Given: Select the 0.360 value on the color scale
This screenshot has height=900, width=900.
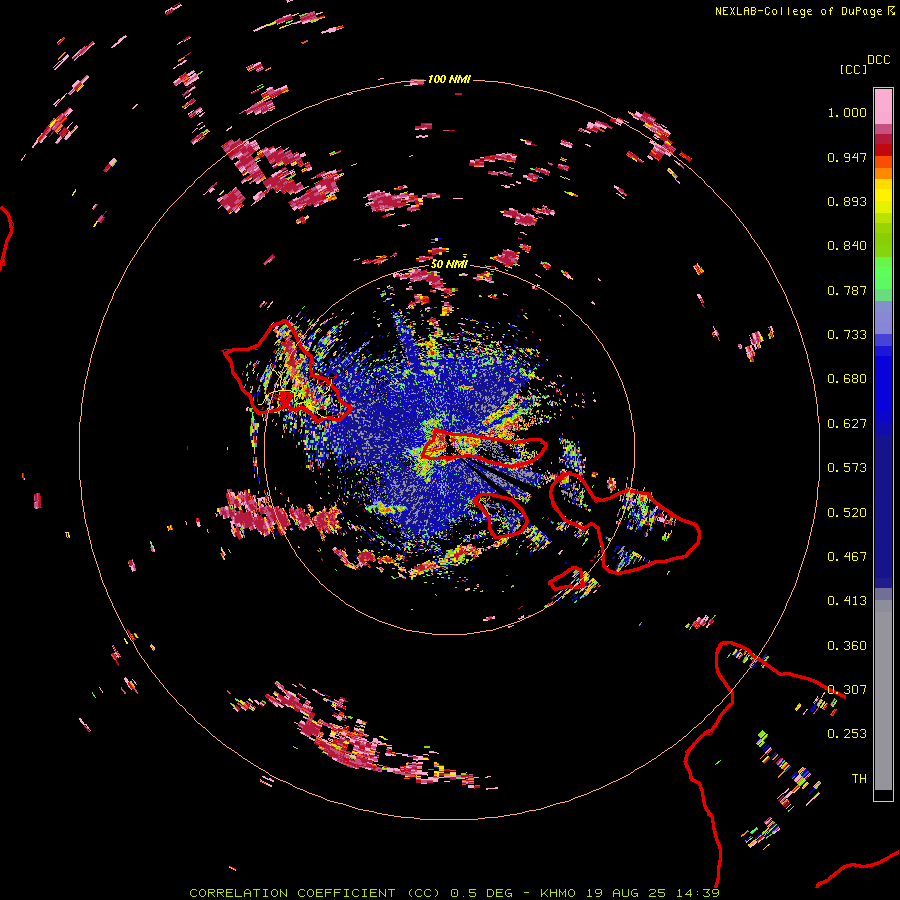Looking at the screenshot, I should [847, 646].
